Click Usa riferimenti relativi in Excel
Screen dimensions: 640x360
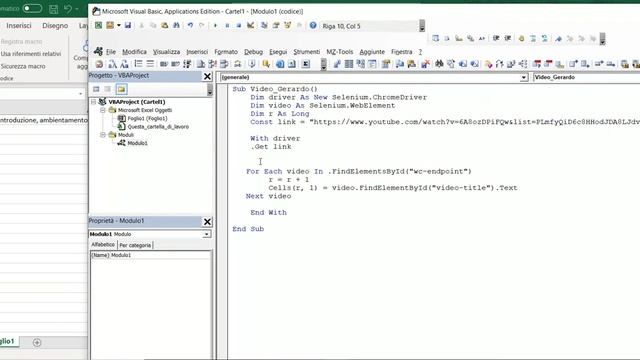(31, 53)
